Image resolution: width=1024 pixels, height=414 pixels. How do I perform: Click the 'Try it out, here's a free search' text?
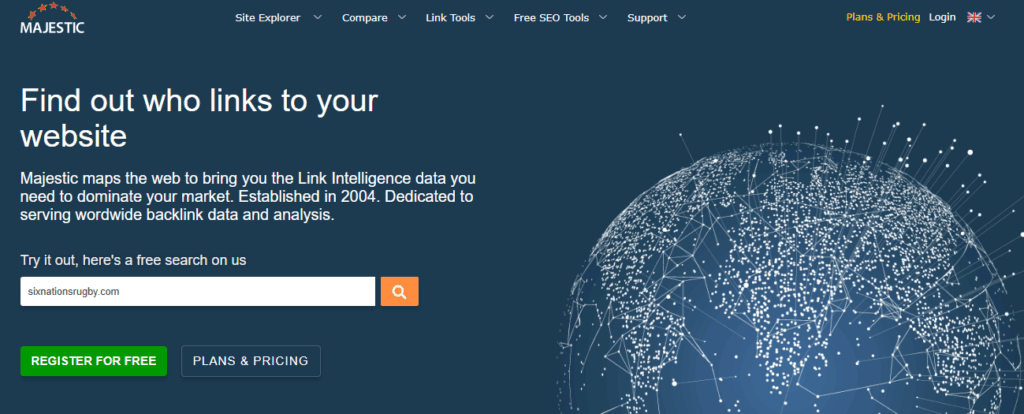133,260
